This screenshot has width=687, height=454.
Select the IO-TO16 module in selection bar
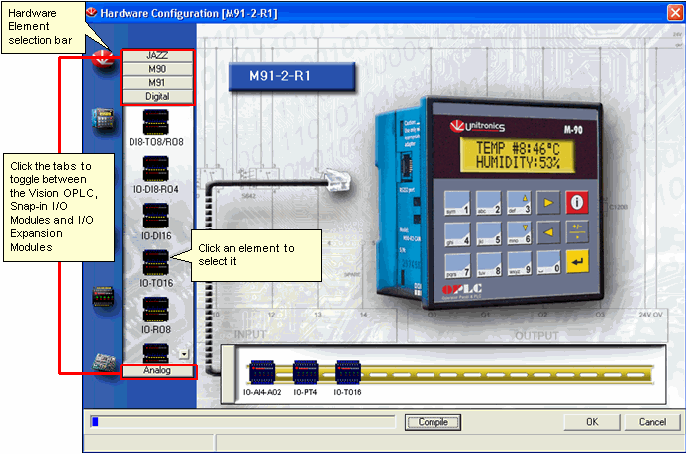click(x=156, y=262)
